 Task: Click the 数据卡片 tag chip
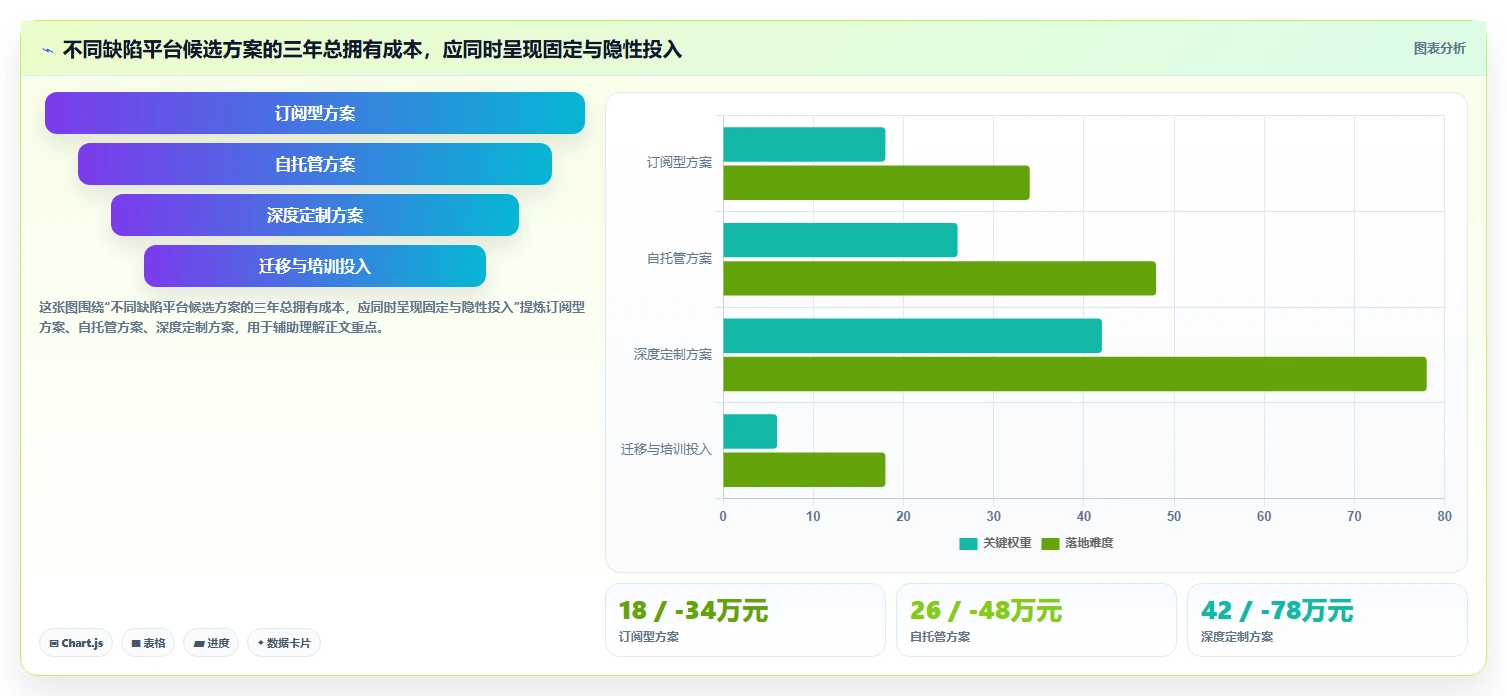[284, 643]
